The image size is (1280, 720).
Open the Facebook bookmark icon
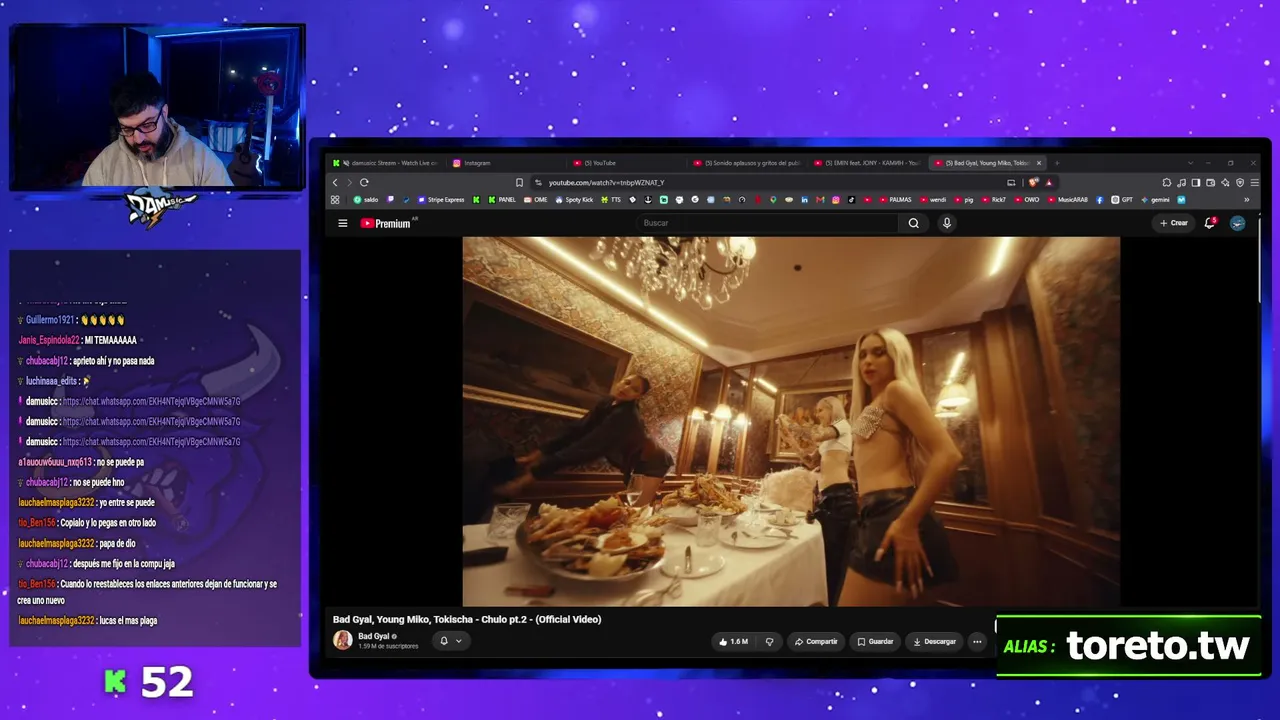pos(1100,200)
